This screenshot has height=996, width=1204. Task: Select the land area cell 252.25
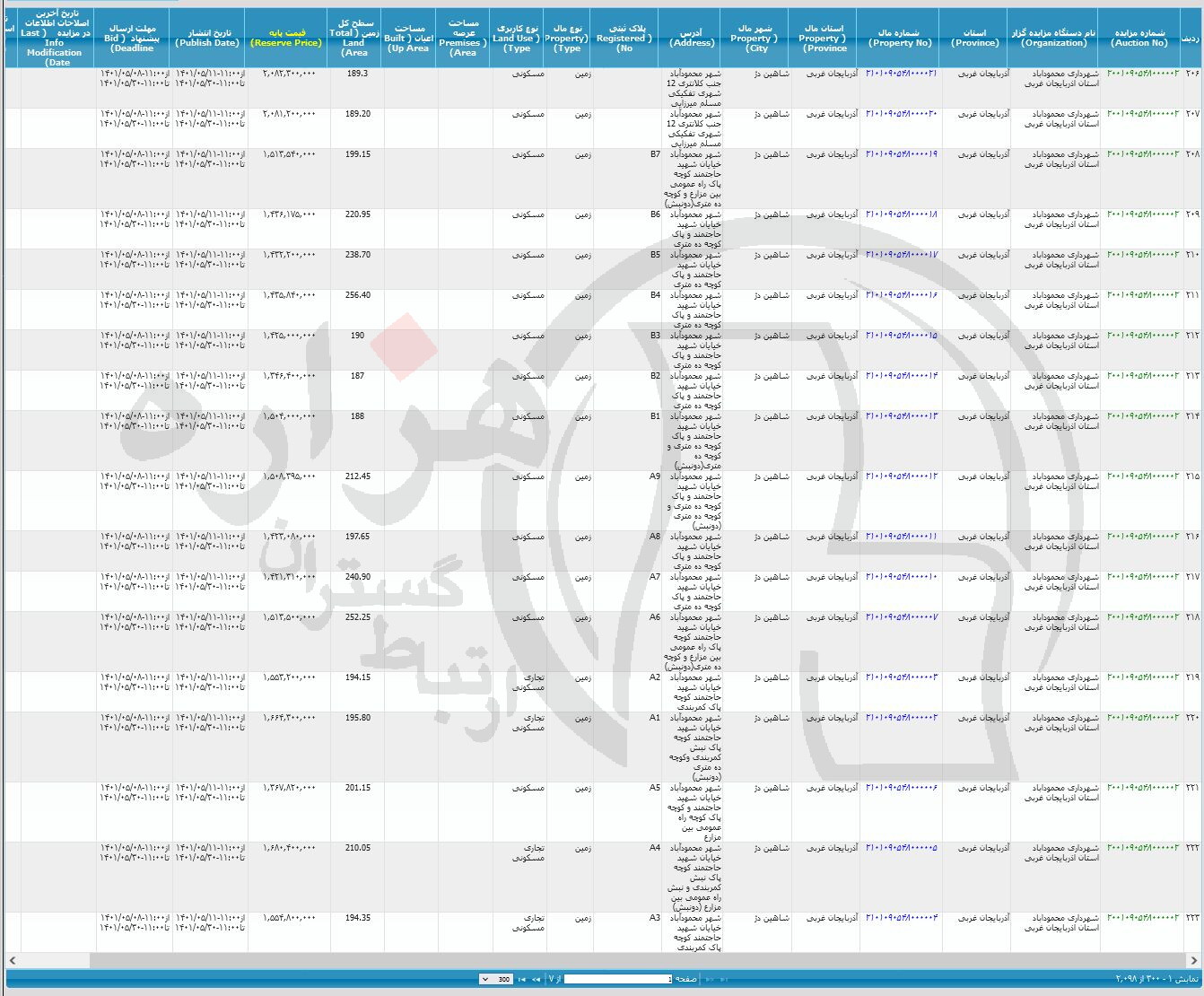tap(357, 617)
